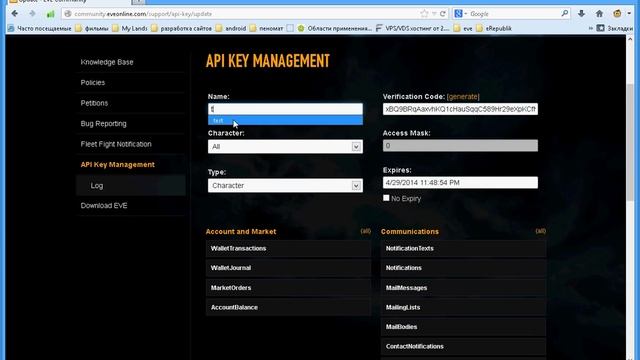The width and height of the screenshot is (640, 360).
Task: Select all Communications permissions
Action: click(x=541, y=231)
